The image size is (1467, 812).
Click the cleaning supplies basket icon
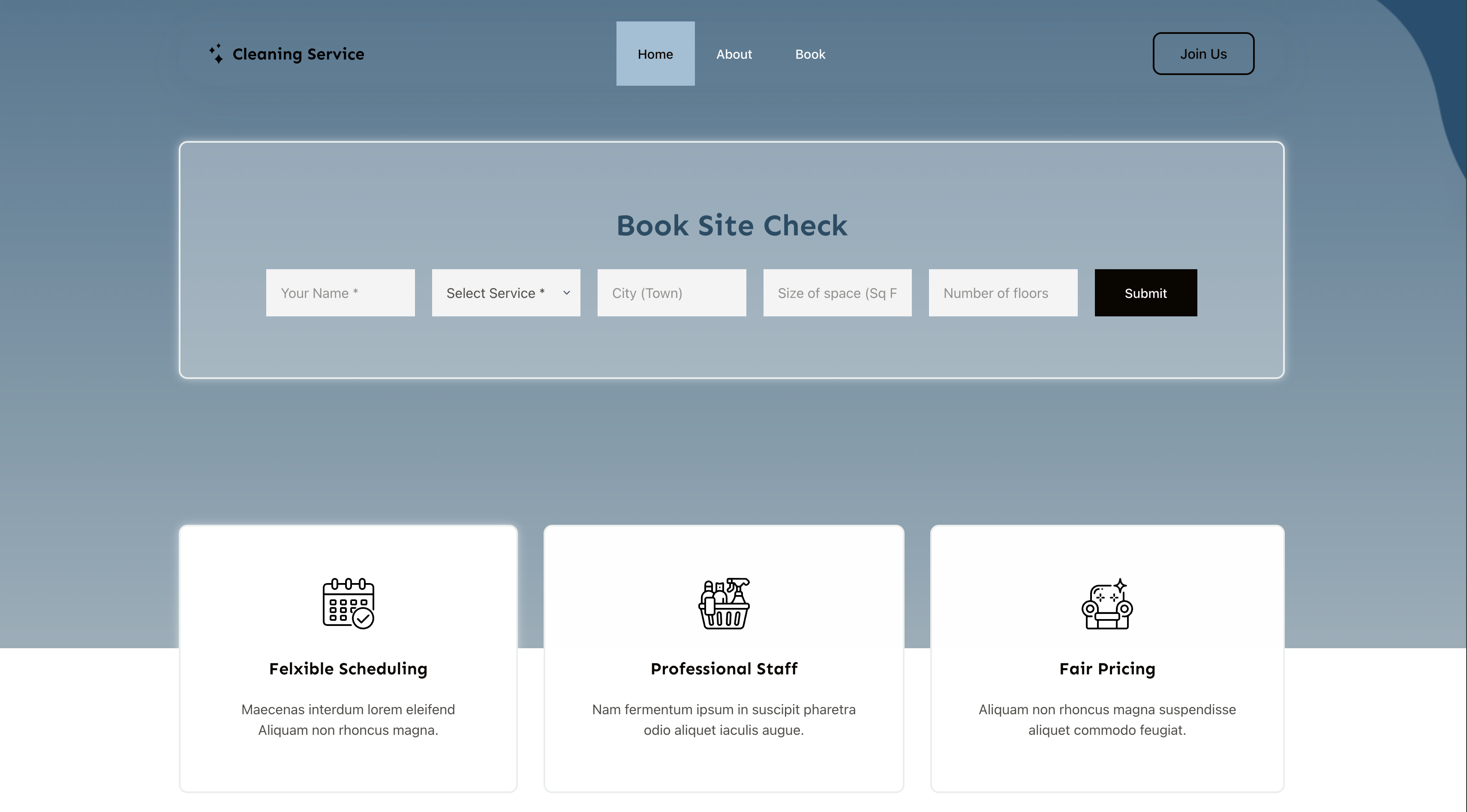click(724, 603)
